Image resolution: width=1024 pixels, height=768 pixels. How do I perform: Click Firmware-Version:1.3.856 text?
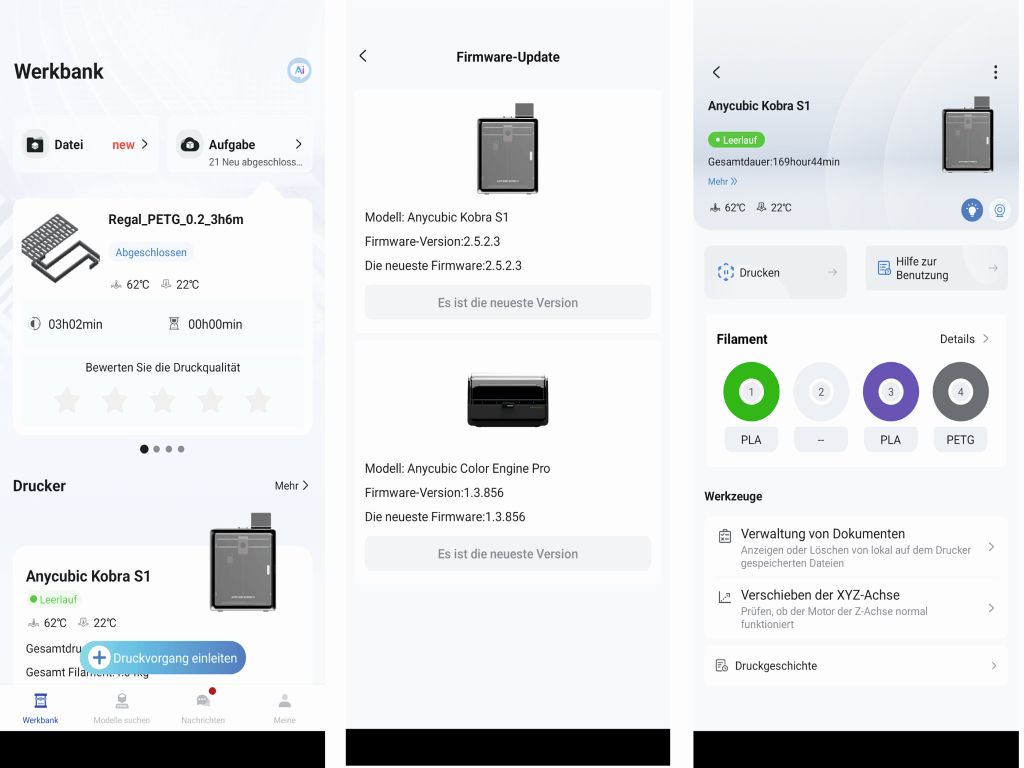click(434, 493)
